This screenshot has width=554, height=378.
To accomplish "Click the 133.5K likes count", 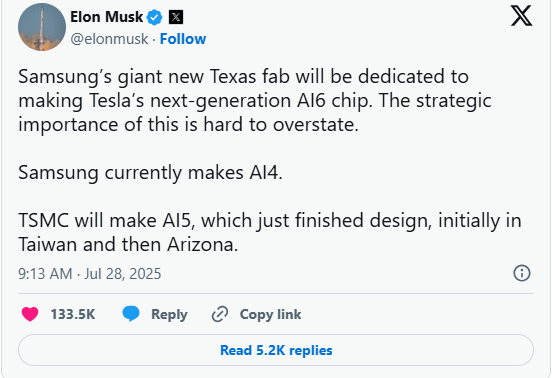I will (x=73, y=314).
